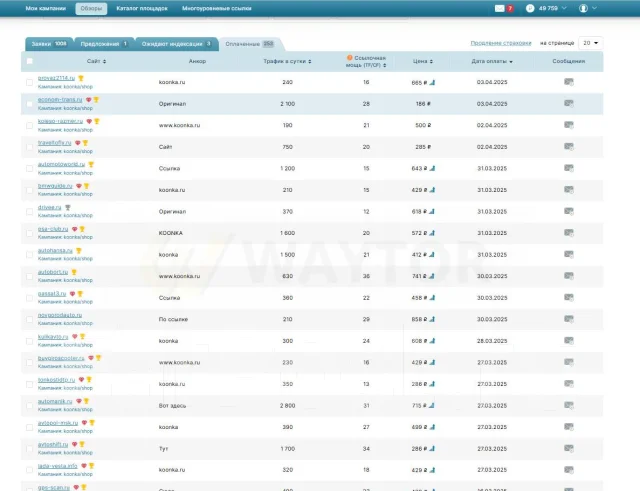Sort the table by Цена column
Viewport: 640px width, 491px height.
[423, 61]
